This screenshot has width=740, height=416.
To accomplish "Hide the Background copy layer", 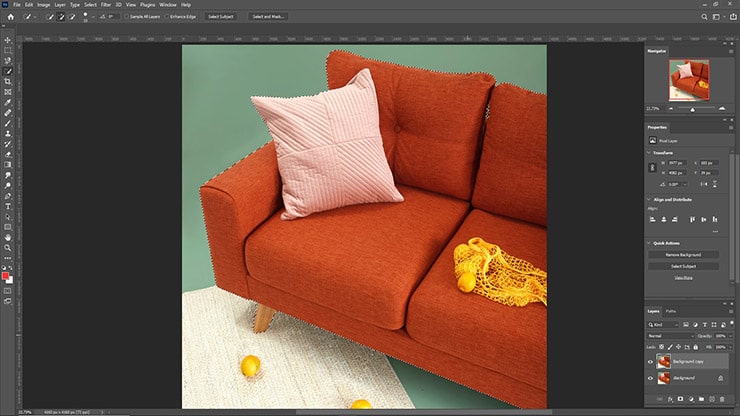I will click(651, 363).
